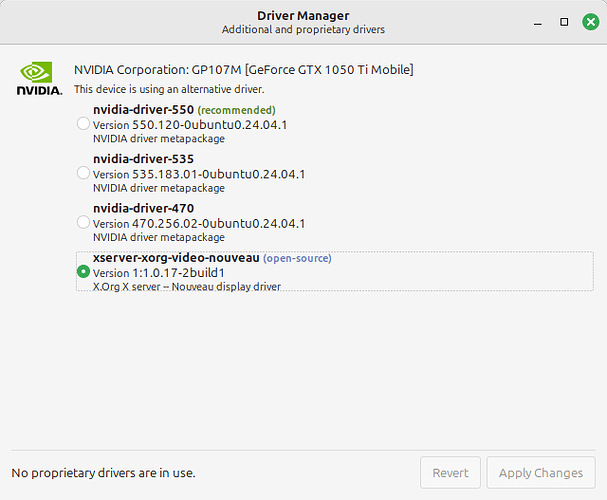Screen dimensions: 607x500
Task: Click the Nouveau display driver description
Action: (187, 287)
